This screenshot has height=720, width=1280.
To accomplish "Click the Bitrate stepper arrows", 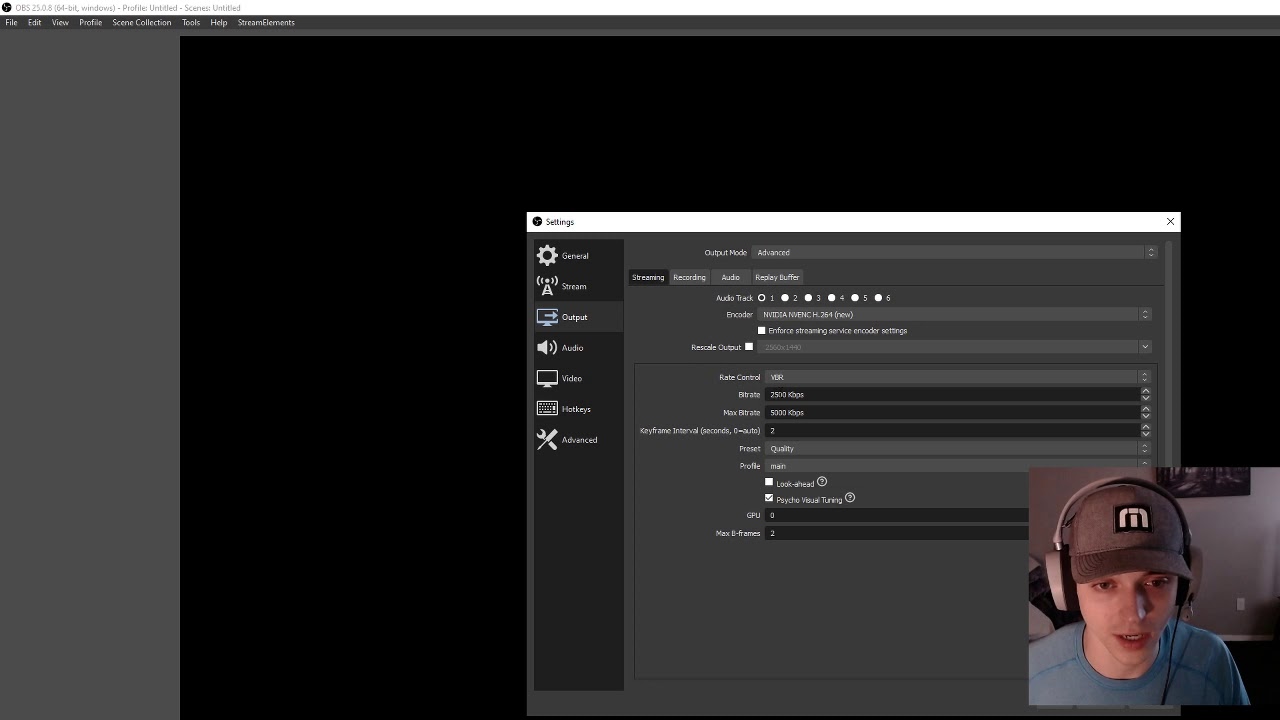I will click(x=1146, y=395).
